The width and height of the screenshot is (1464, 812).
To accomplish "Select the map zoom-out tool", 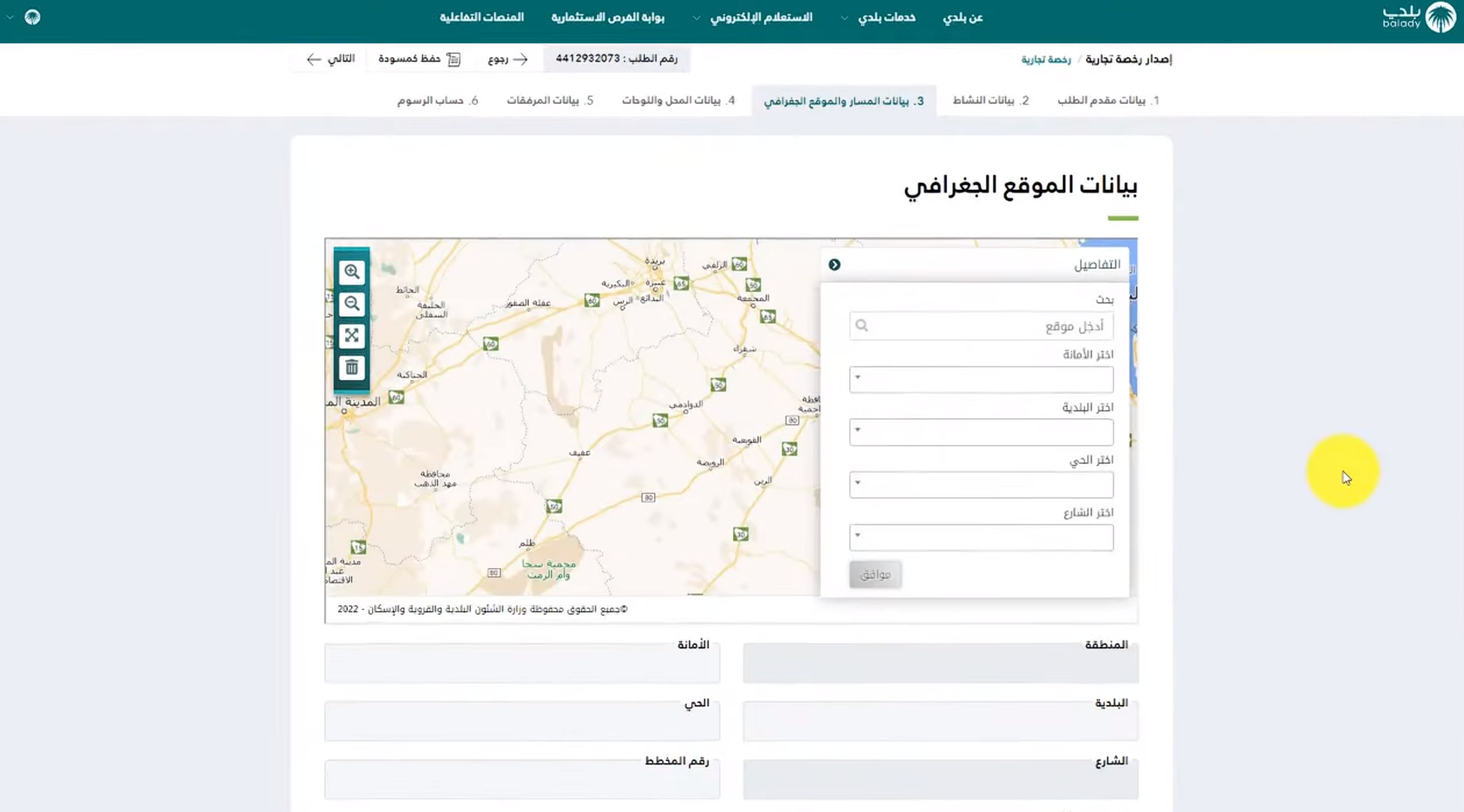I will coord(353,303).
